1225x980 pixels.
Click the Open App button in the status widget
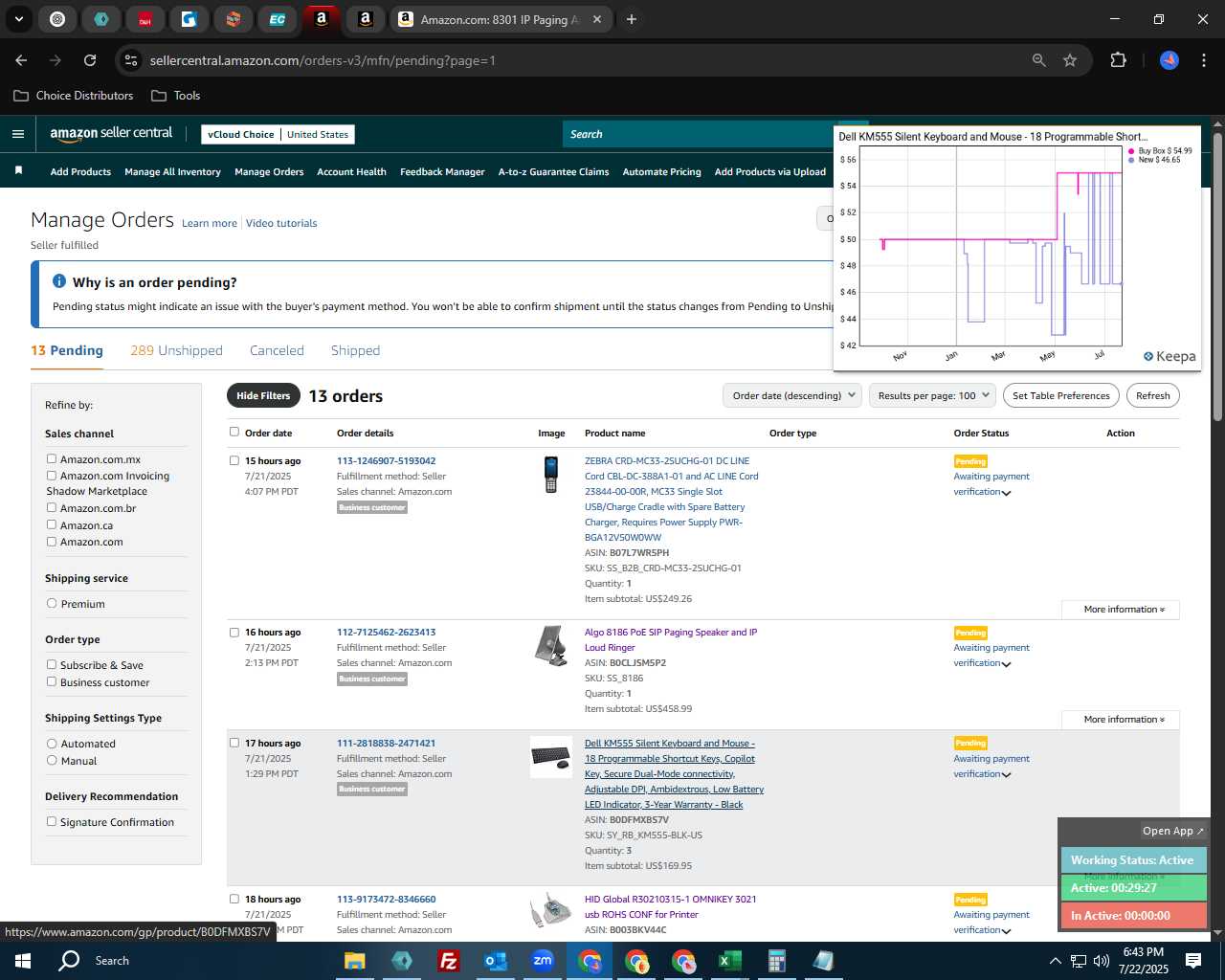tap(1172, 831)
